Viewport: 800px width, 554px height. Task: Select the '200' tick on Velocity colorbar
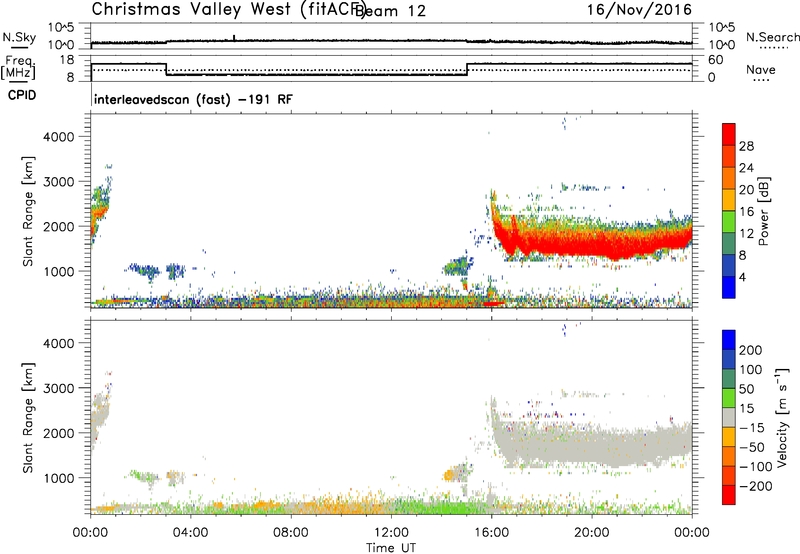pos(751,350)
